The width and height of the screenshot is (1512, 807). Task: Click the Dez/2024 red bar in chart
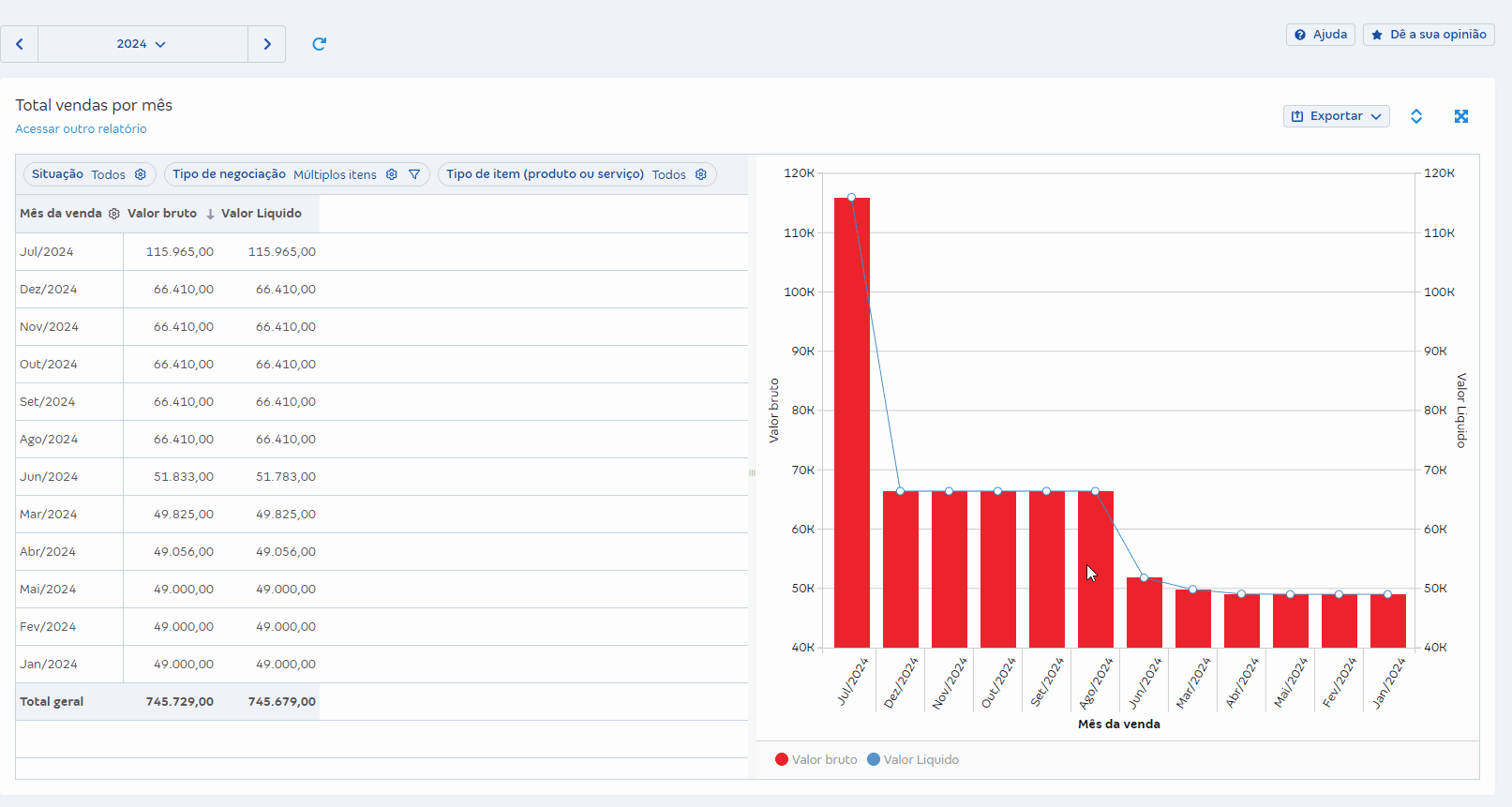click(901, 569)
